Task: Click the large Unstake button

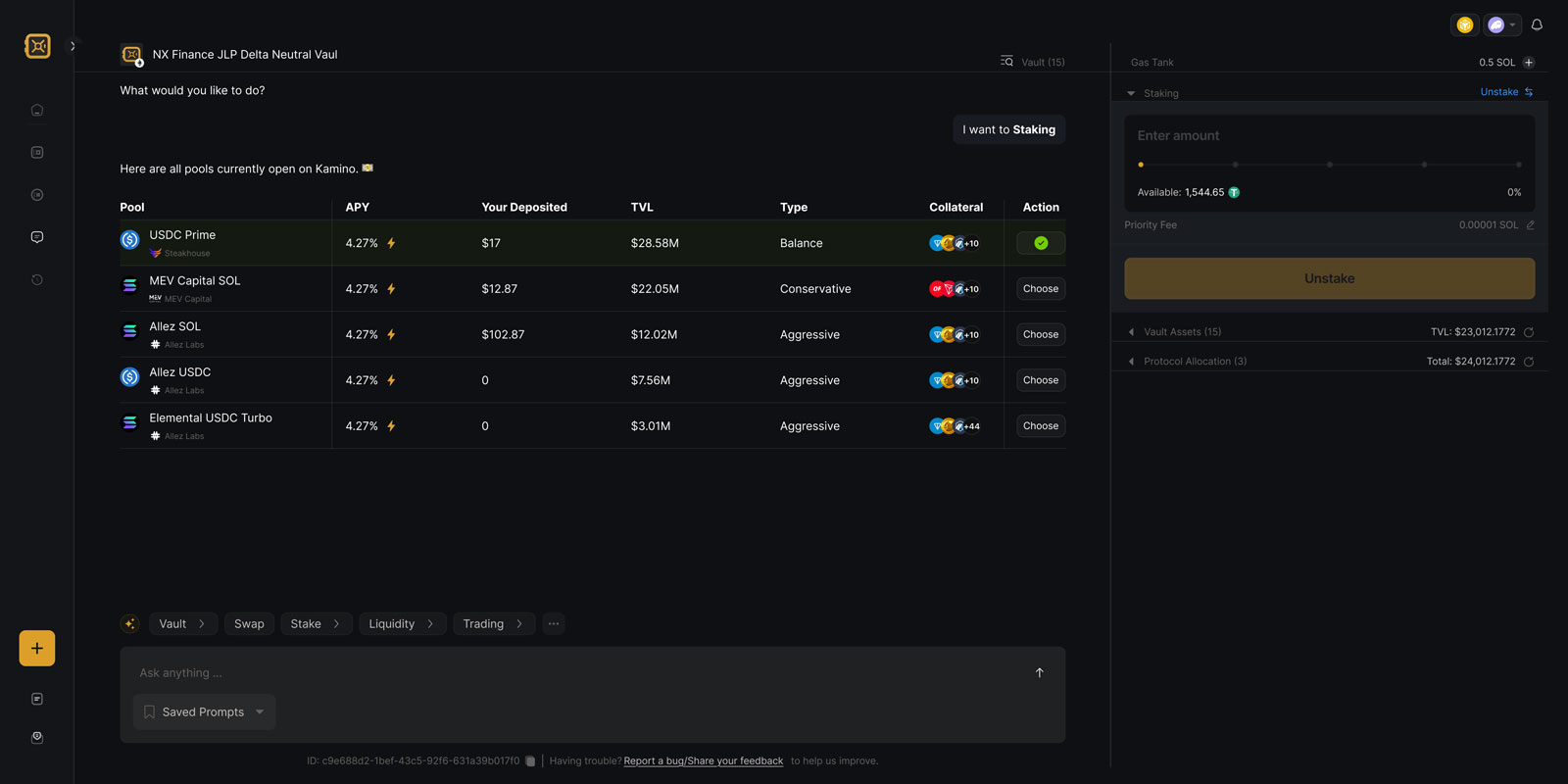Action: (x=1330, y=278)
